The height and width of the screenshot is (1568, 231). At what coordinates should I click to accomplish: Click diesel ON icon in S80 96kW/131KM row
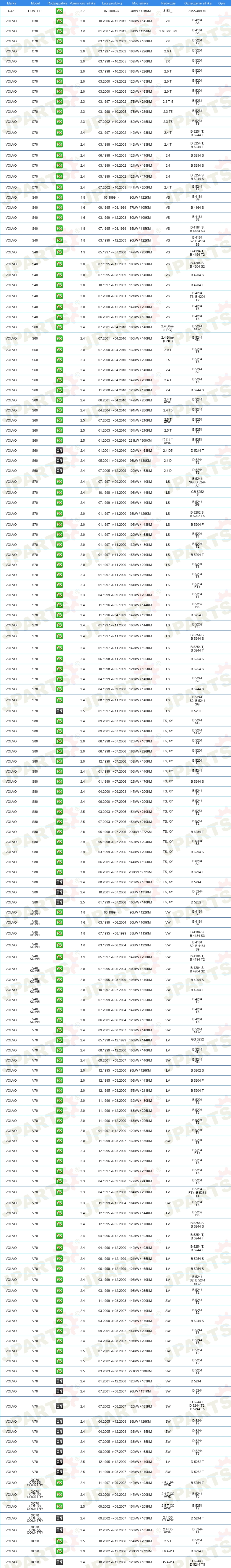click(x=59, y=892)
